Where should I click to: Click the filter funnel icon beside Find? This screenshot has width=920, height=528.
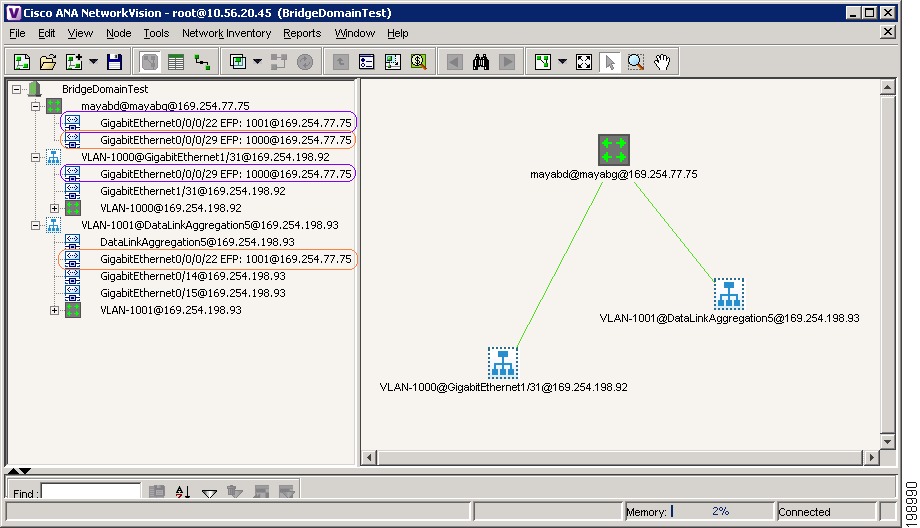click(209, 493)
